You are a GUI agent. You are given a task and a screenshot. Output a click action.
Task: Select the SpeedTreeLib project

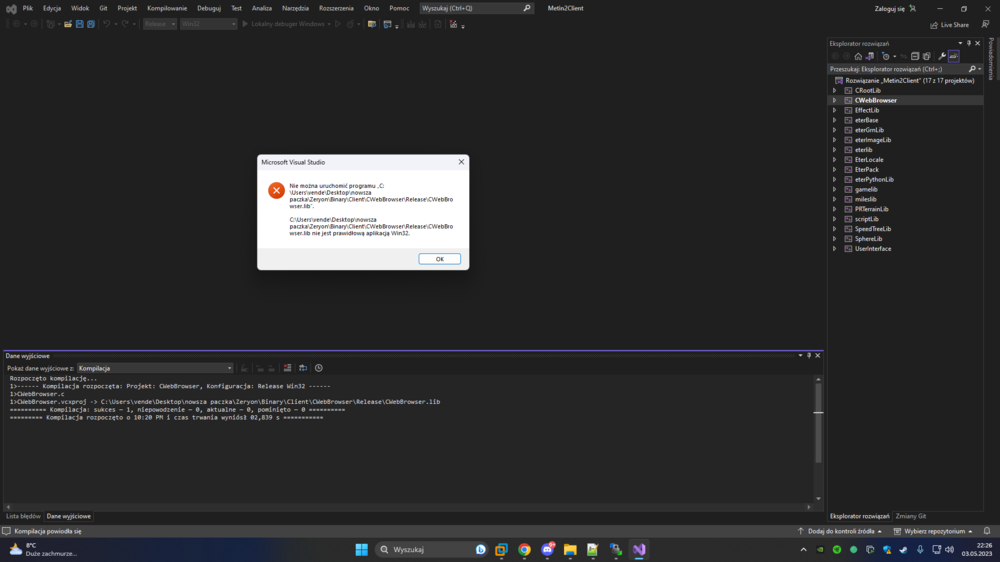tap(872, 229)
